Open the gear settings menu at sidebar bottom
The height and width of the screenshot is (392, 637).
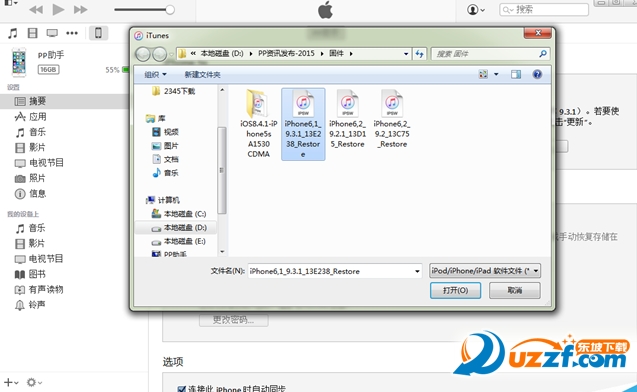[x=34, y=382]
